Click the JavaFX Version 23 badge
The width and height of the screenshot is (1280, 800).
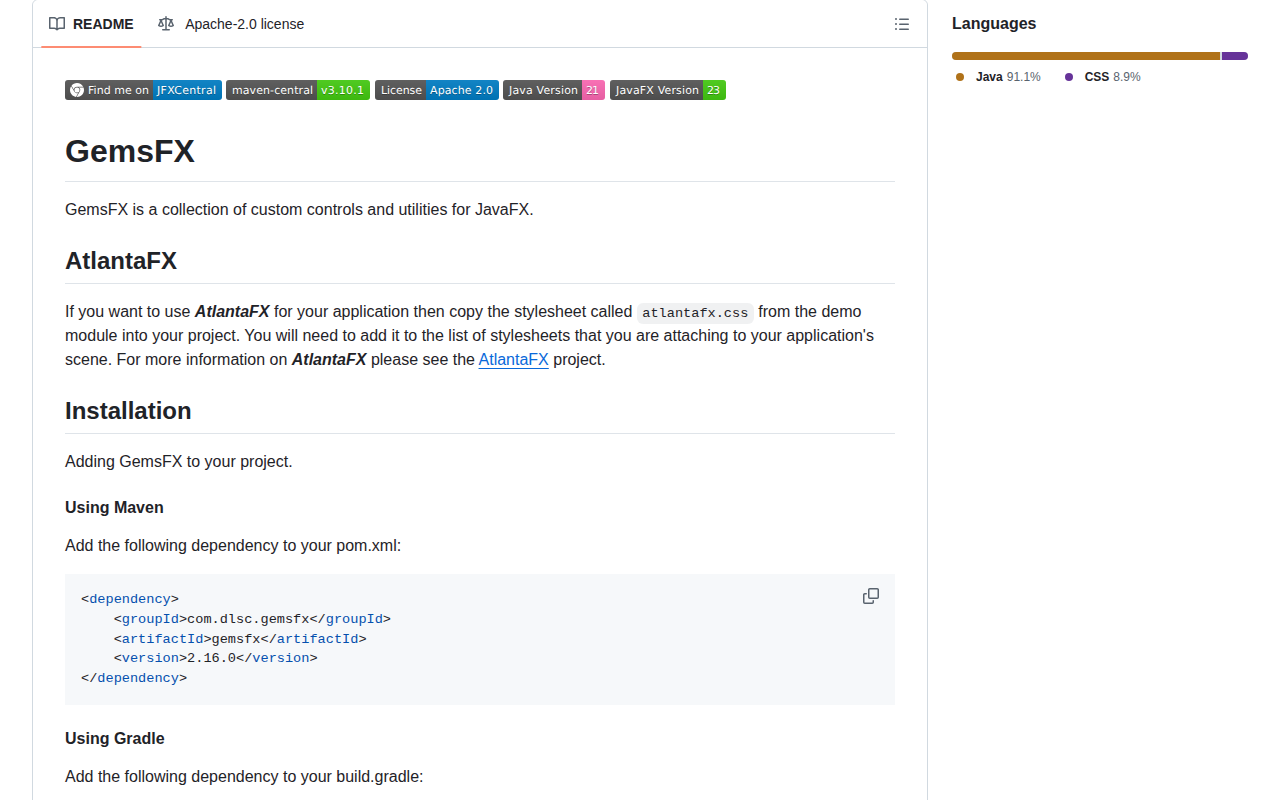click(x=667, y=90)
